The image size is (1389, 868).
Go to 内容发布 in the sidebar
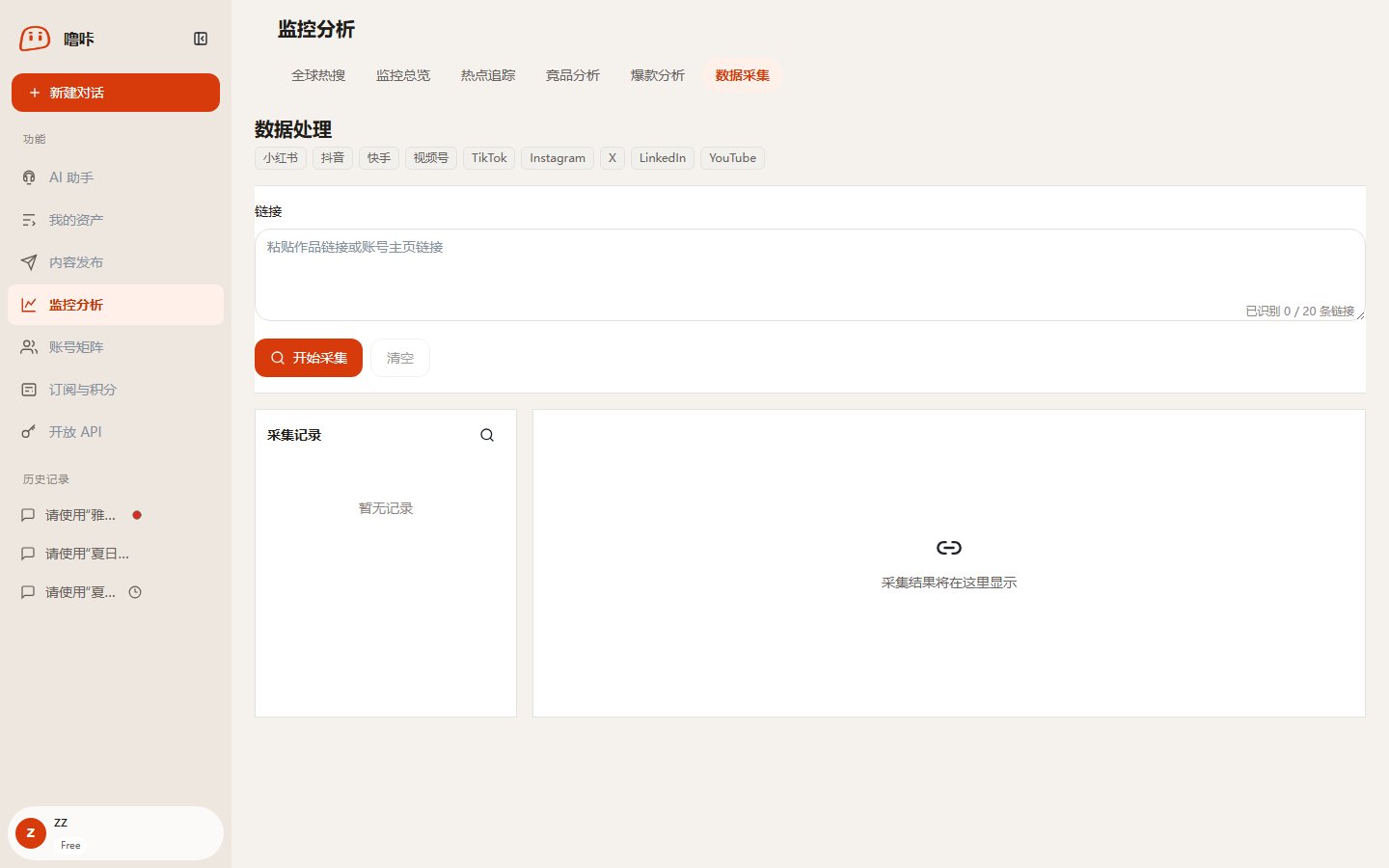pos(116,262)
